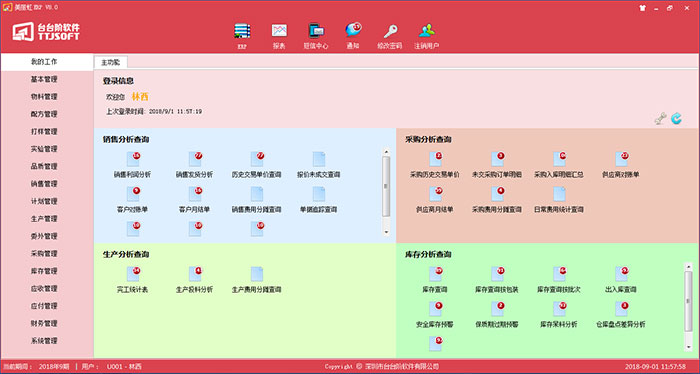Open 库存呆料分析 icon

pyautogui.click(x=559, y=309)
